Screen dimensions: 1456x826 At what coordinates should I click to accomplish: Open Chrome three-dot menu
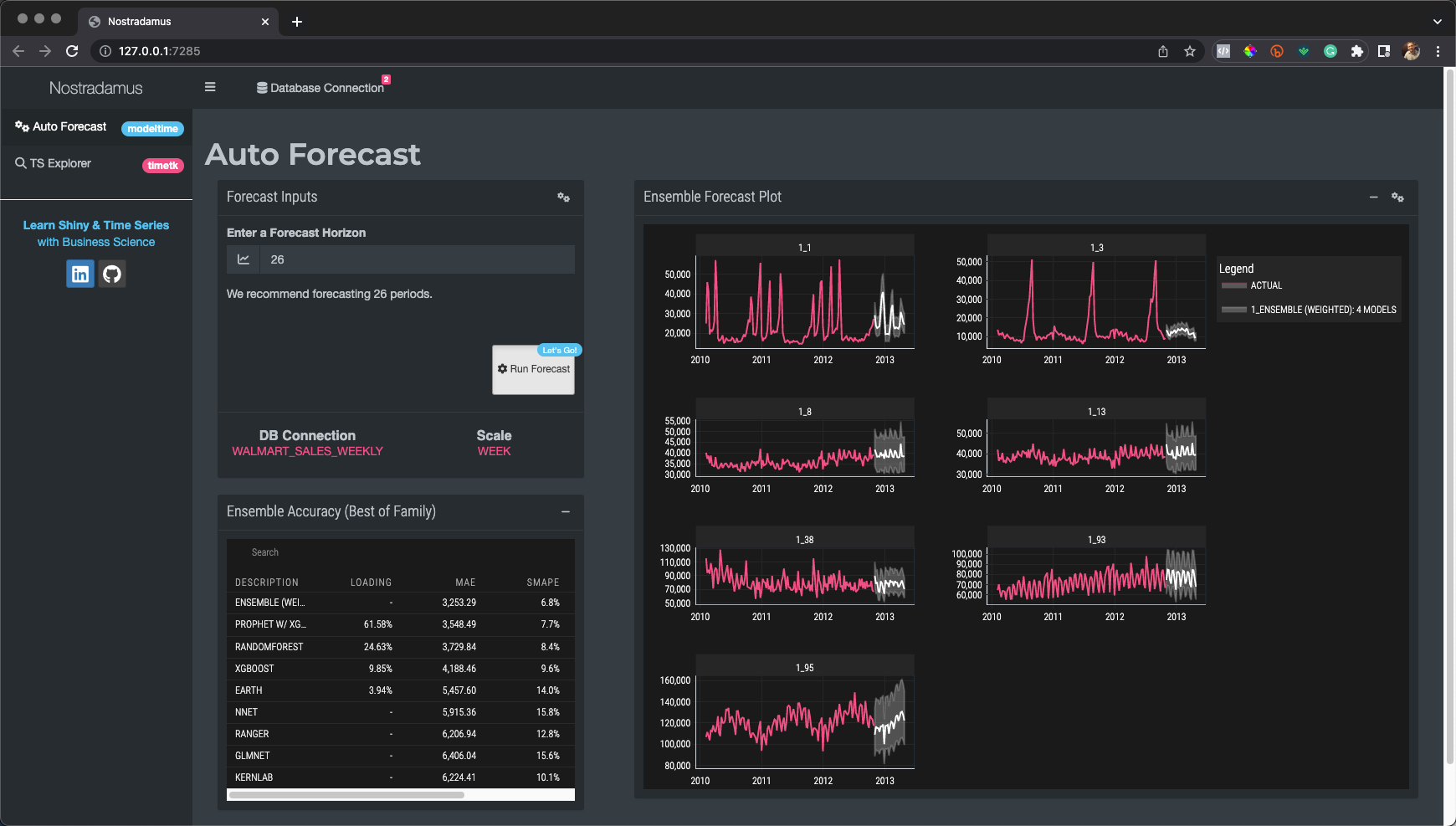[1438, 51]
